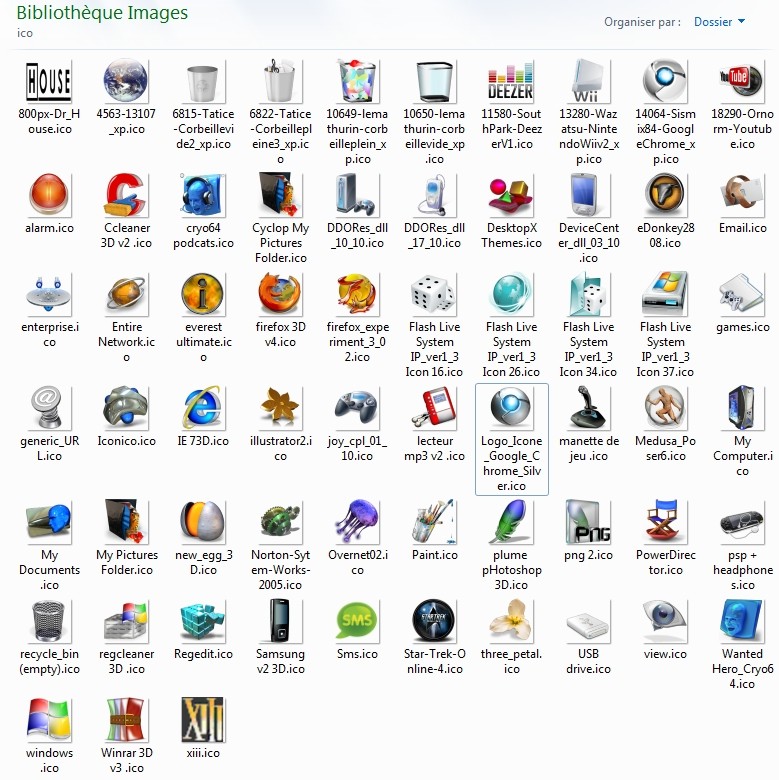
Task: Select the Medusa_Poser6.ico icon
Action: click(665, 408)
